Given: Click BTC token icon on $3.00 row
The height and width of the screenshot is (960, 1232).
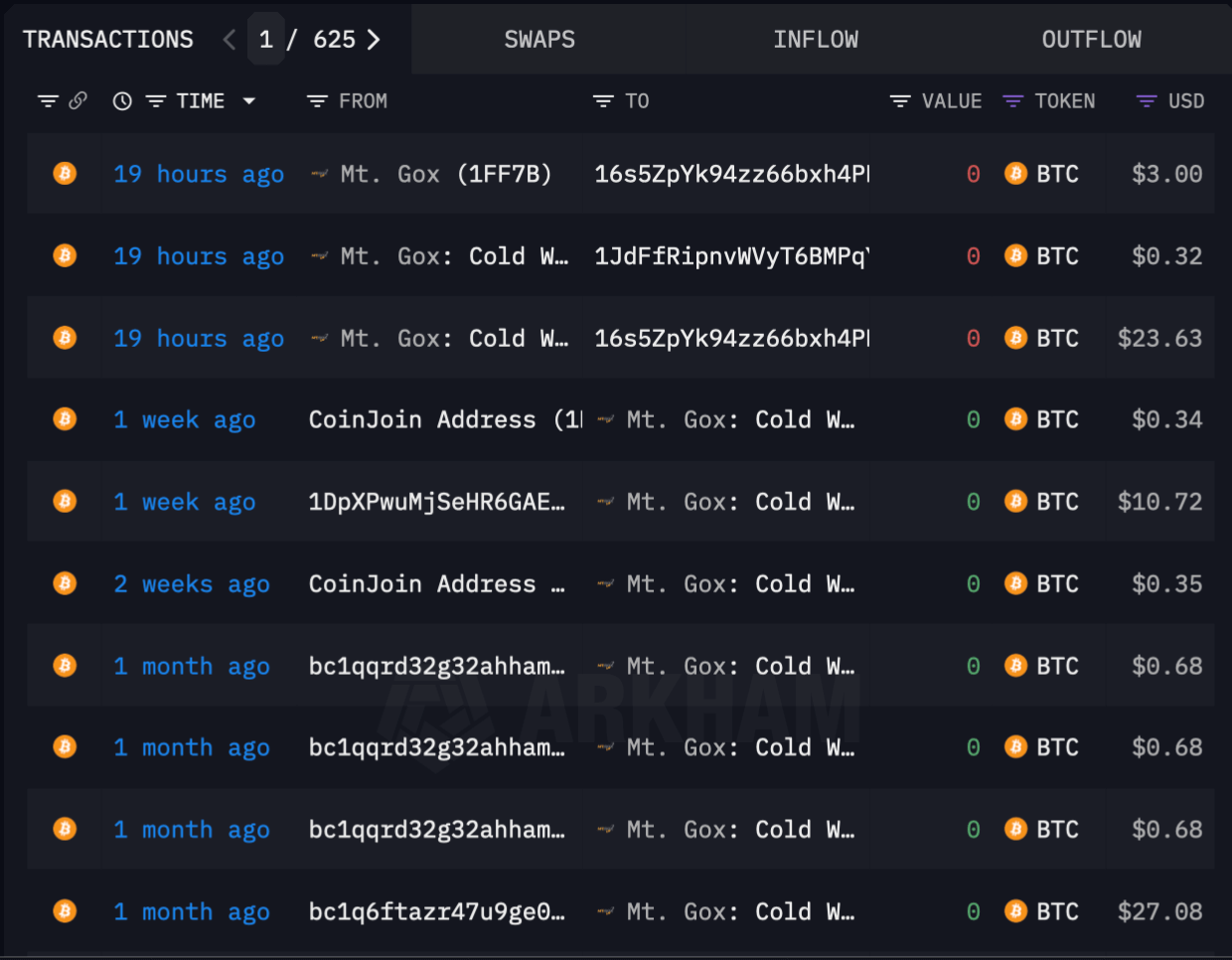Looking at the screenshot, I should [x=1015, y=174].
